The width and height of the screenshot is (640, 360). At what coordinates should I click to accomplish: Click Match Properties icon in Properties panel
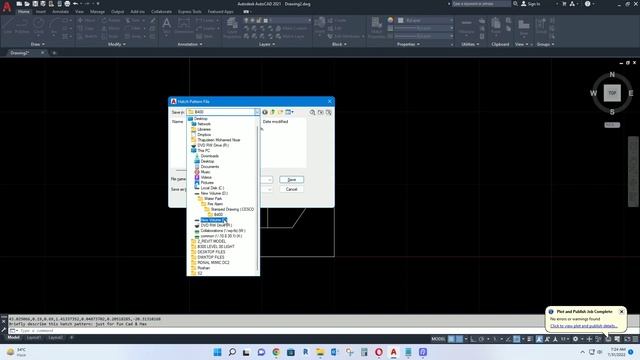click(376, 27)
